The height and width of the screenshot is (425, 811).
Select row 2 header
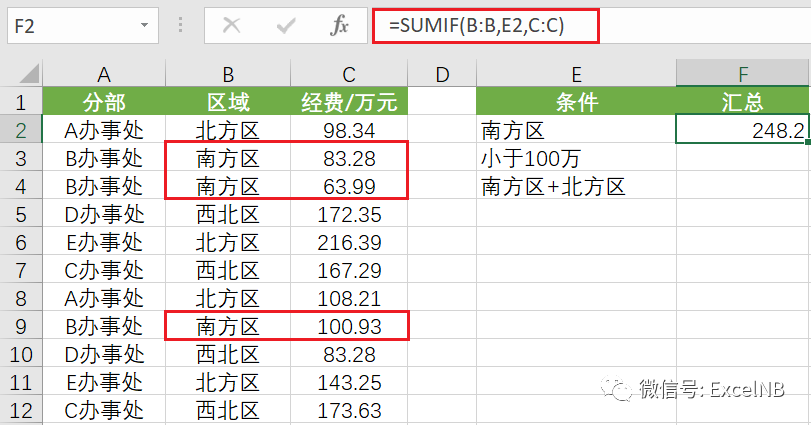21,129
